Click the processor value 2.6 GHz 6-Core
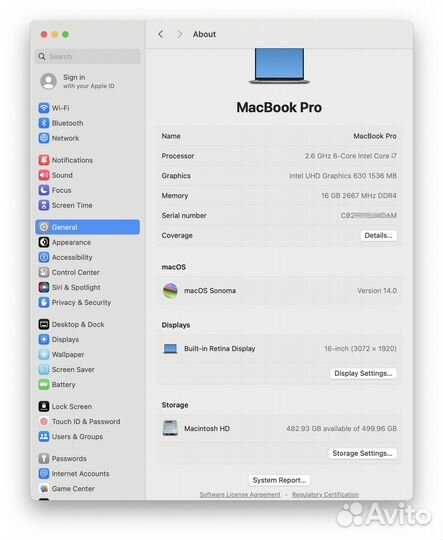The width and height of the screenshot is (443, 540). point(351,156)
